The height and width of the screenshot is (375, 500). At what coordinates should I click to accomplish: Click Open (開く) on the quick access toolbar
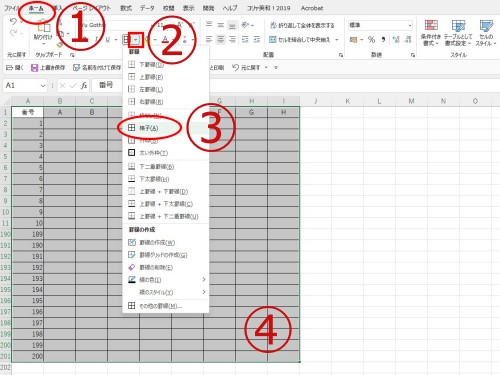15,68
